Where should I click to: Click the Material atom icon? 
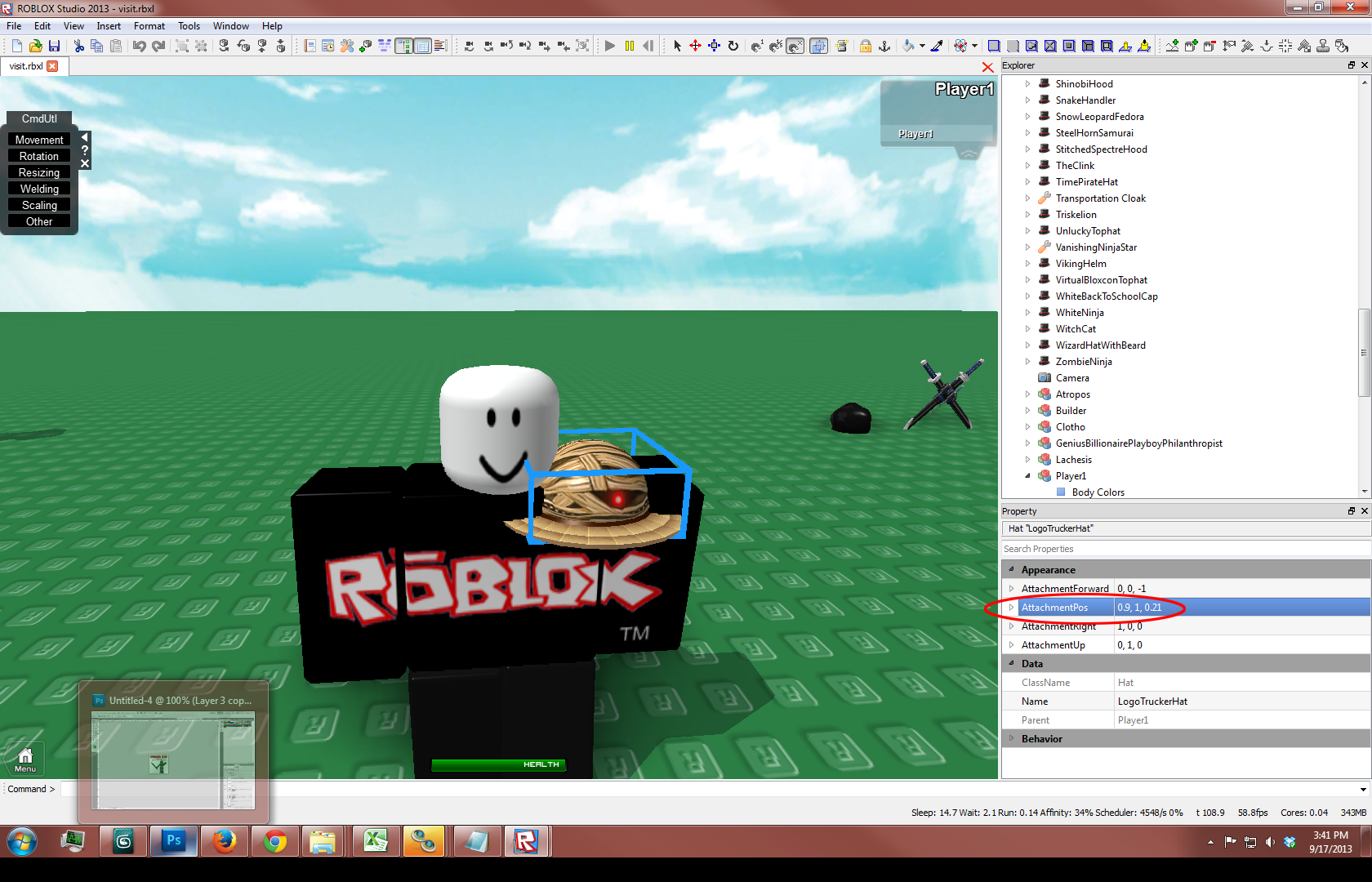point(960,46)
